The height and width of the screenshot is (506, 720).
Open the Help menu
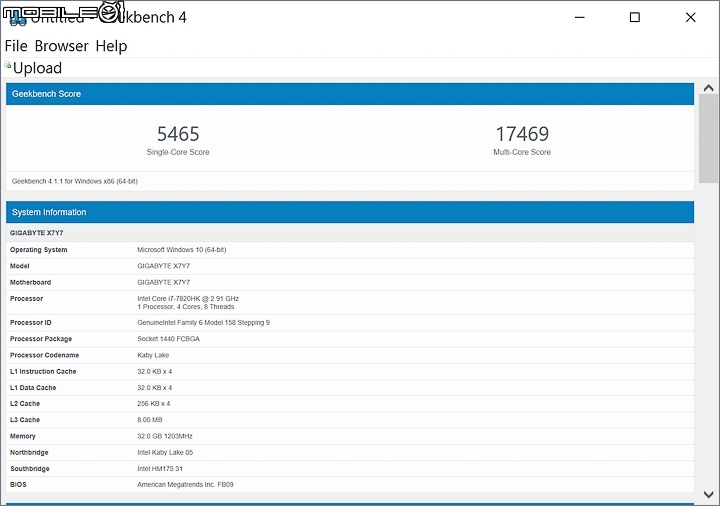tap(111, 46)
